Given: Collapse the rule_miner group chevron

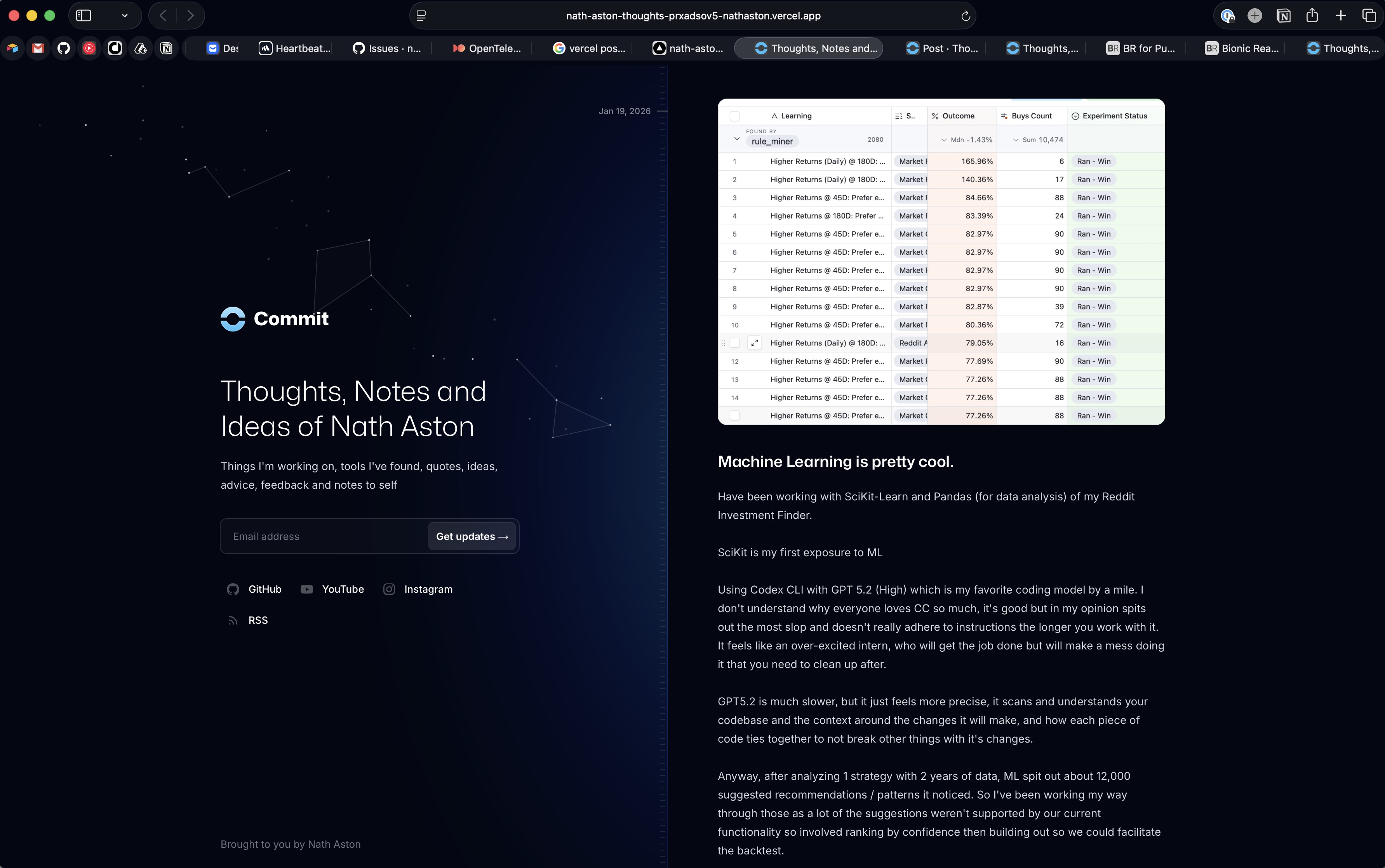Looking at the screenshot, I should tap(737, 139).
